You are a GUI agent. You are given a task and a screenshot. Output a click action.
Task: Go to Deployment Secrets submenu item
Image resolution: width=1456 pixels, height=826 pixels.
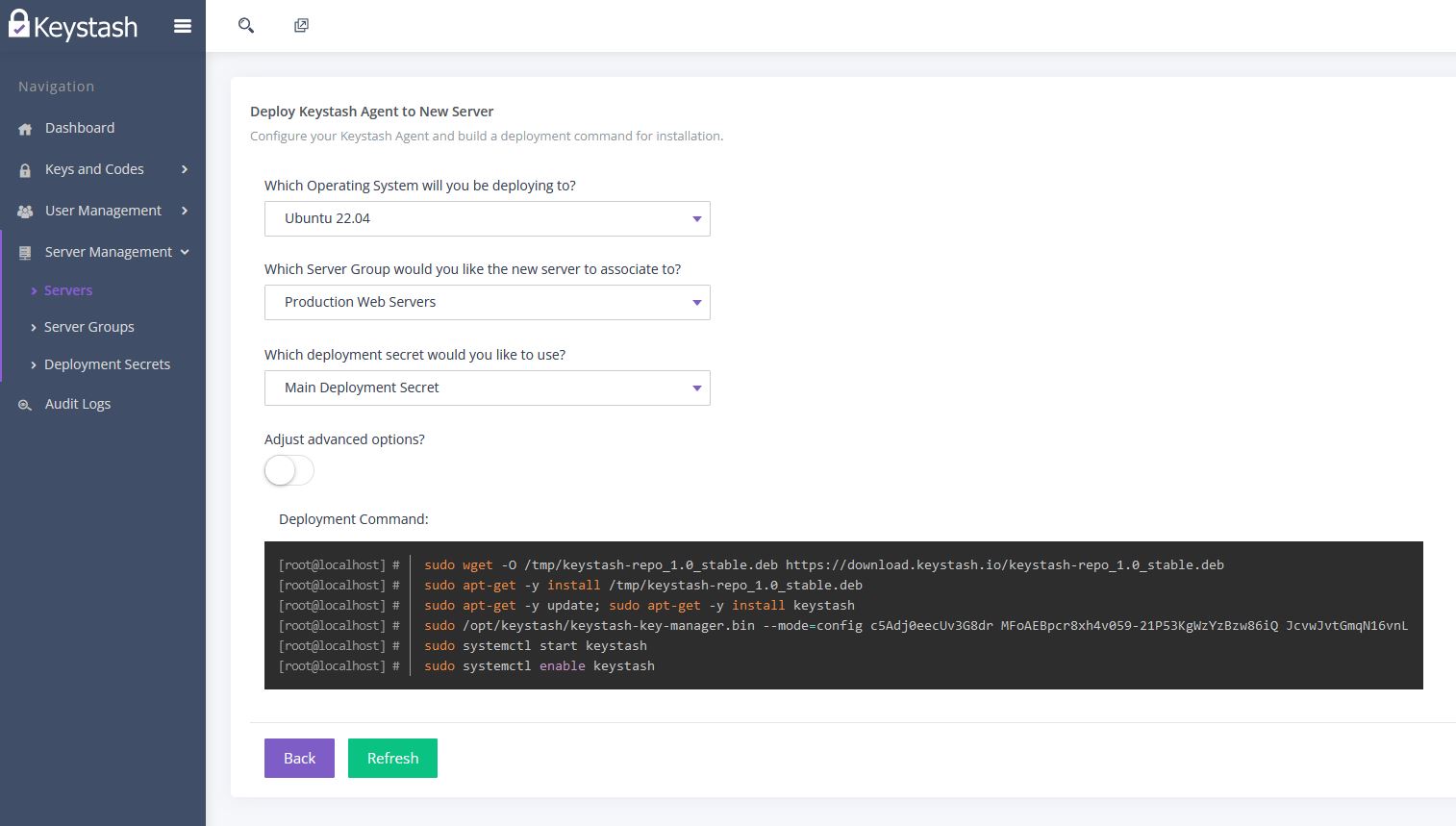(x=107, y=364)
